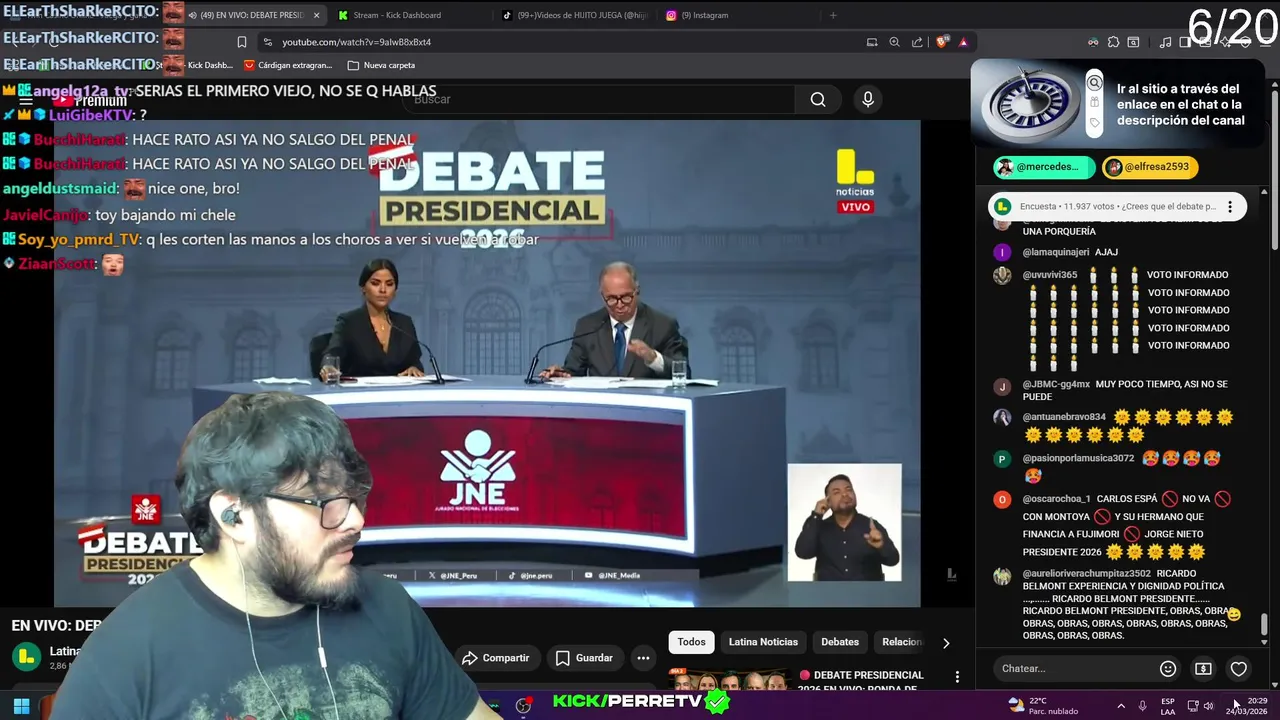Click the live chat scrollbar thumb
1280x720 pixels.
(1263, 624)
